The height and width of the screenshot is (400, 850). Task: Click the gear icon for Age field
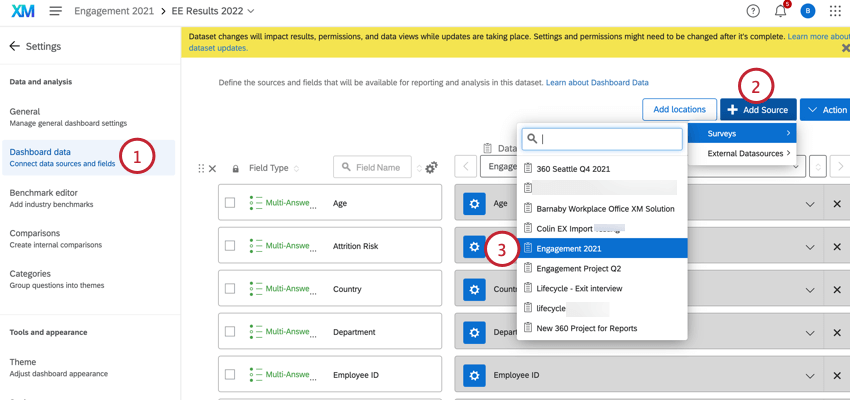pyautogui.click(x=474, y=203)
